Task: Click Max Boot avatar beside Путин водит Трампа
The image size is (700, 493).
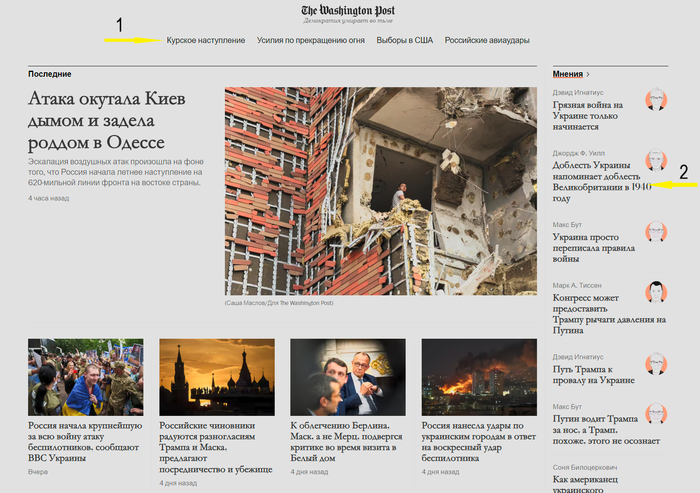Action: click(x=656, y=414)
